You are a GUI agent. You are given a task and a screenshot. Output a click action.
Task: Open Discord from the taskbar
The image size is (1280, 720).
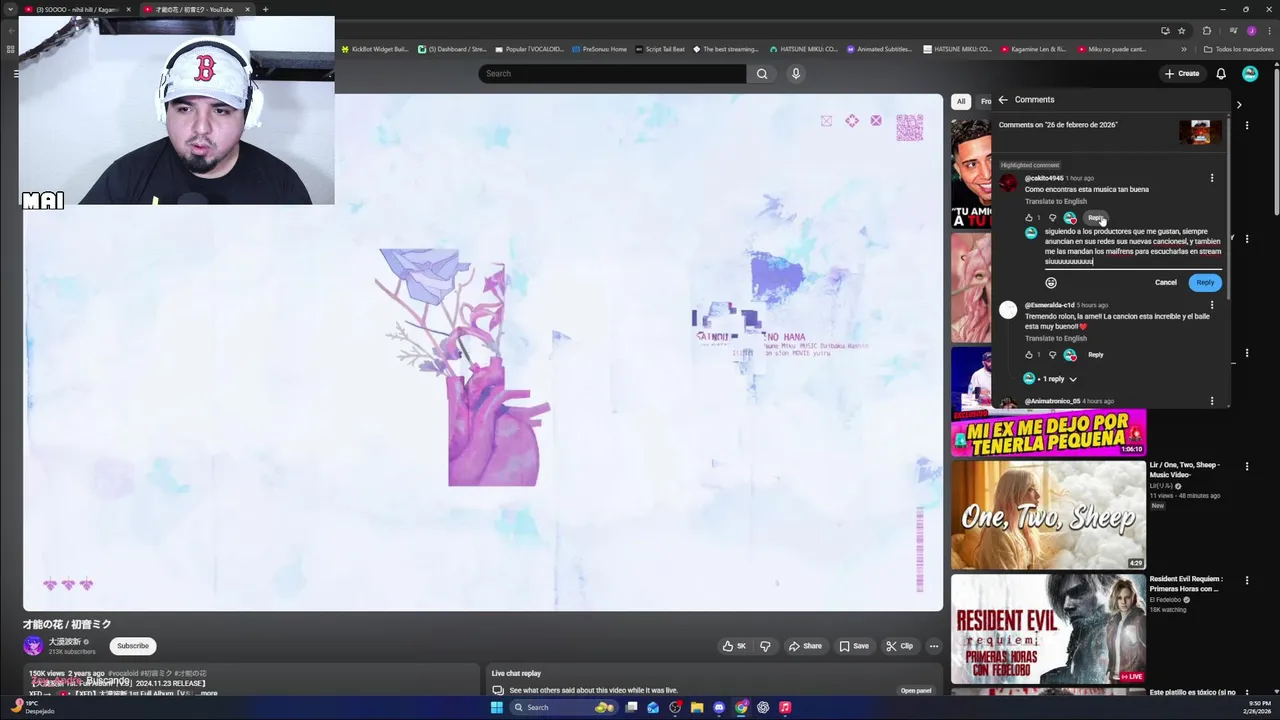coord(719,707)
